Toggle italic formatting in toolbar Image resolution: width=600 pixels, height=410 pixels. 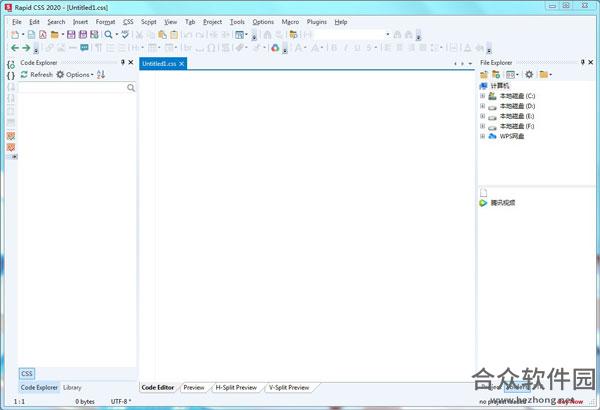pyautogui.click(x=346, y=48)
